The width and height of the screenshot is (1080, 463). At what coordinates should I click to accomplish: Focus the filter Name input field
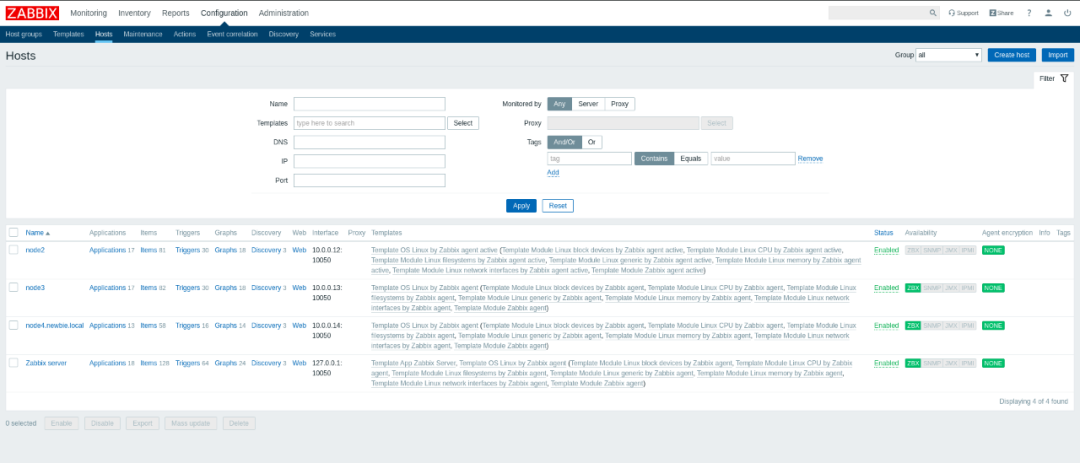tap(369, 104)
